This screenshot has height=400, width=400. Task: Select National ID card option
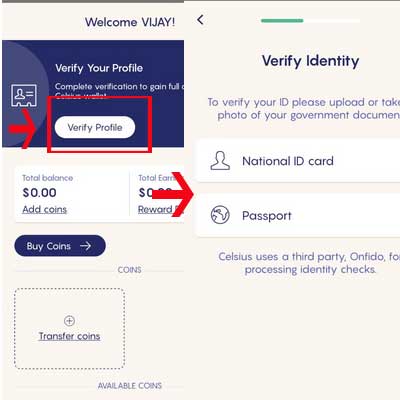tap(298, 161)
